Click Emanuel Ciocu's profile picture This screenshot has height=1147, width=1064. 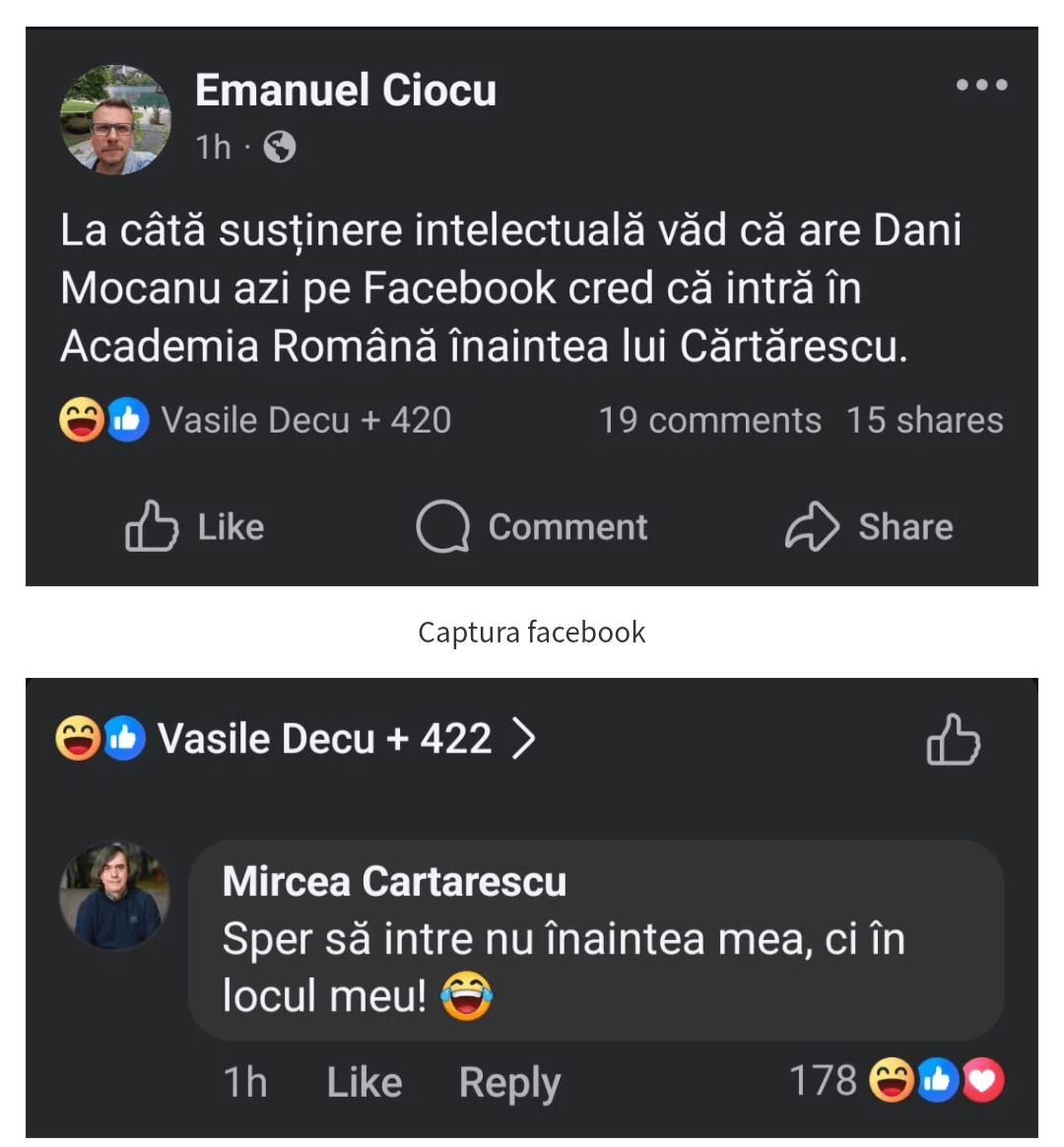pos(115,119)
